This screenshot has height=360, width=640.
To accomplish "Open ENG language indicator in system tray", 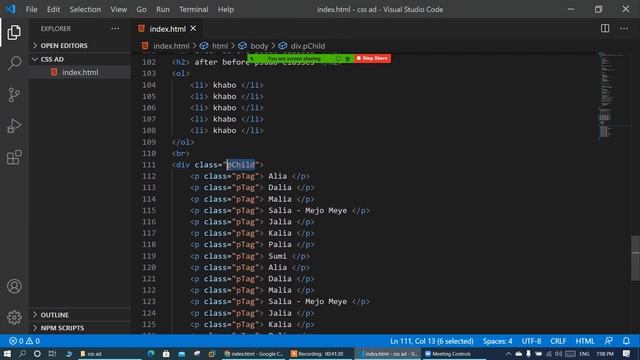I will [584, 353].
